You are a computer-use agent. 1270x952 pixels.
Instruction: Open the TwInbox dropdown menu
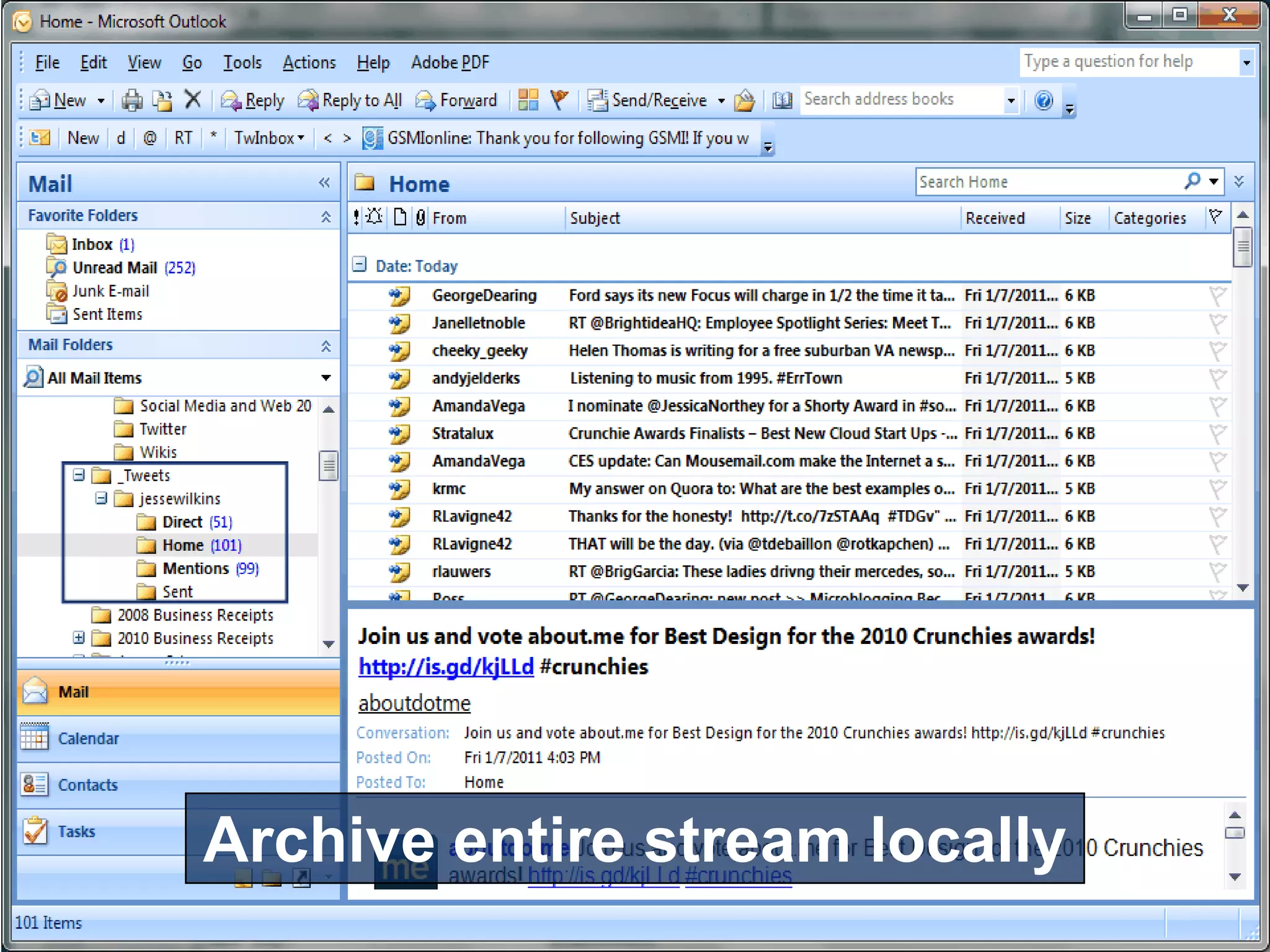pyautogui.click(x=269, y=138)
